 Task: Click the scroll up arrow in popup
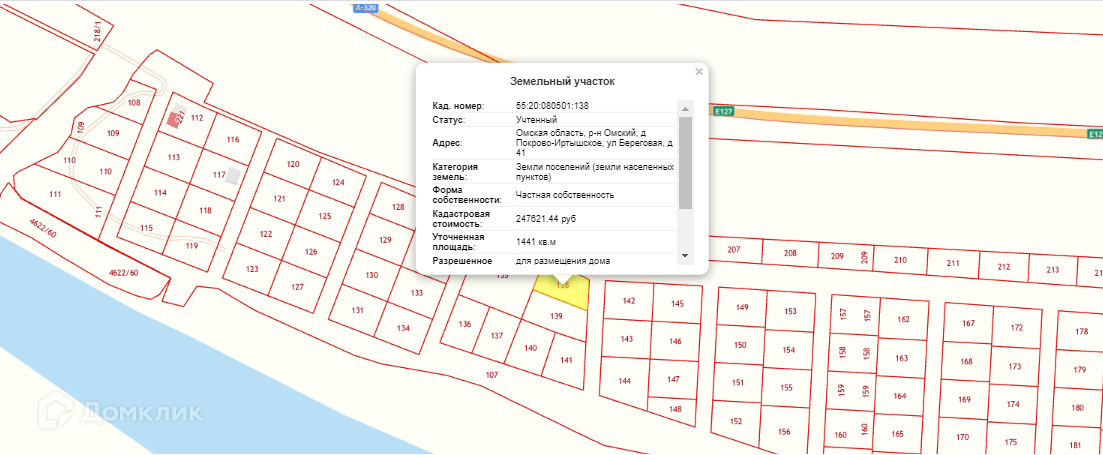coord(685,107)
